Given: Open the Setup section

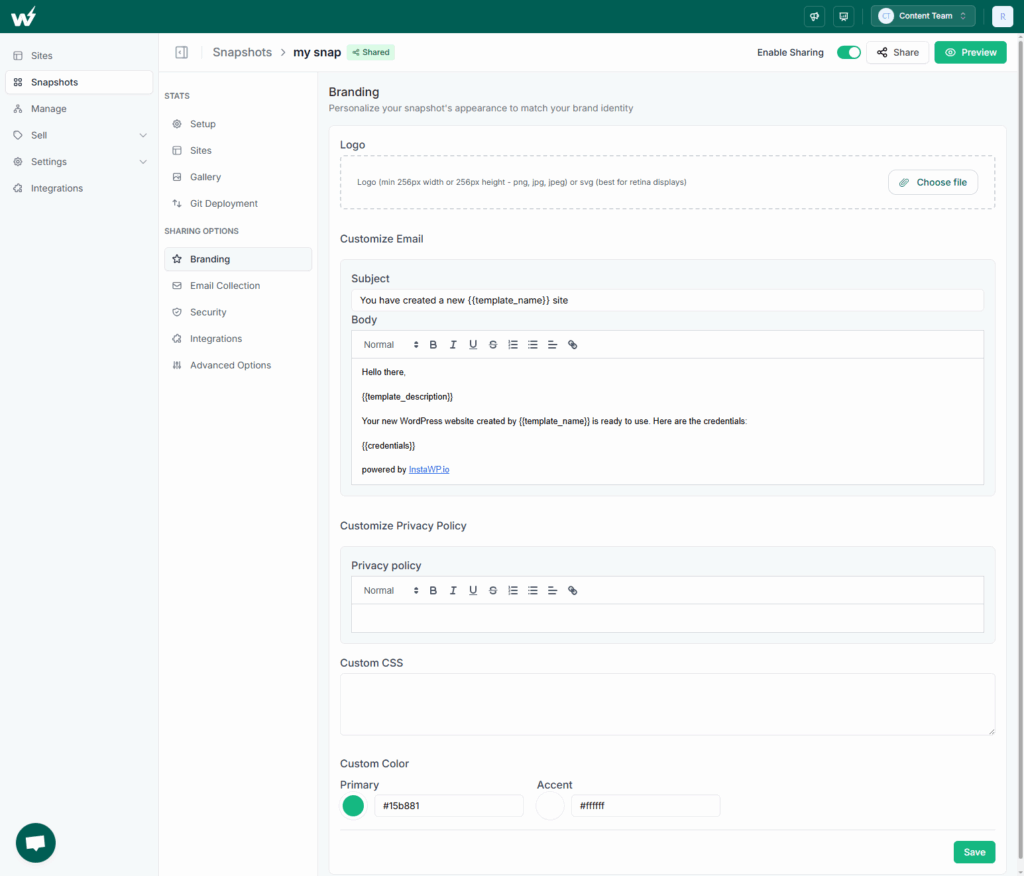Looking at the screenshot, I should pyautogui.click(x=238, y=123).
